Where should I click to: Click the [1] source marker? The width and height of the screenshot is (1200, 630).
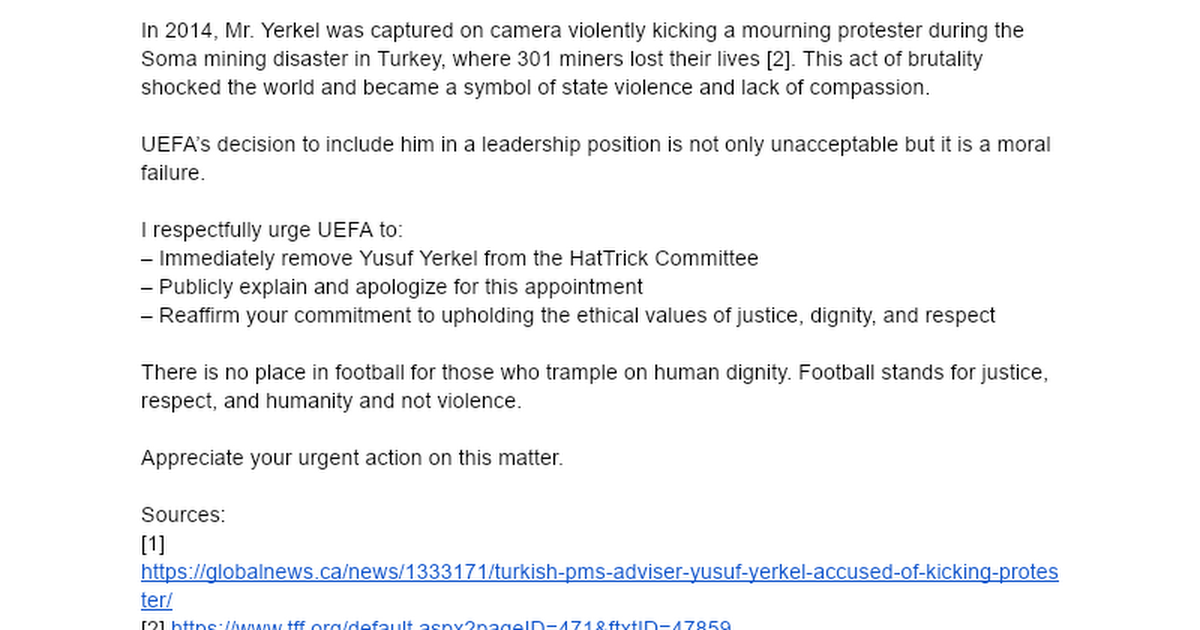click(x=153, y=544)
